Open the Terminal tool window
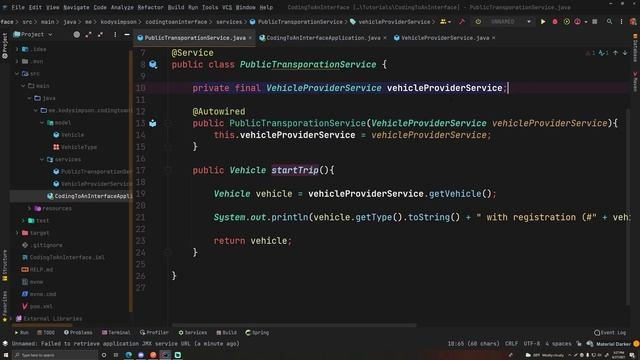 [116, 333]
